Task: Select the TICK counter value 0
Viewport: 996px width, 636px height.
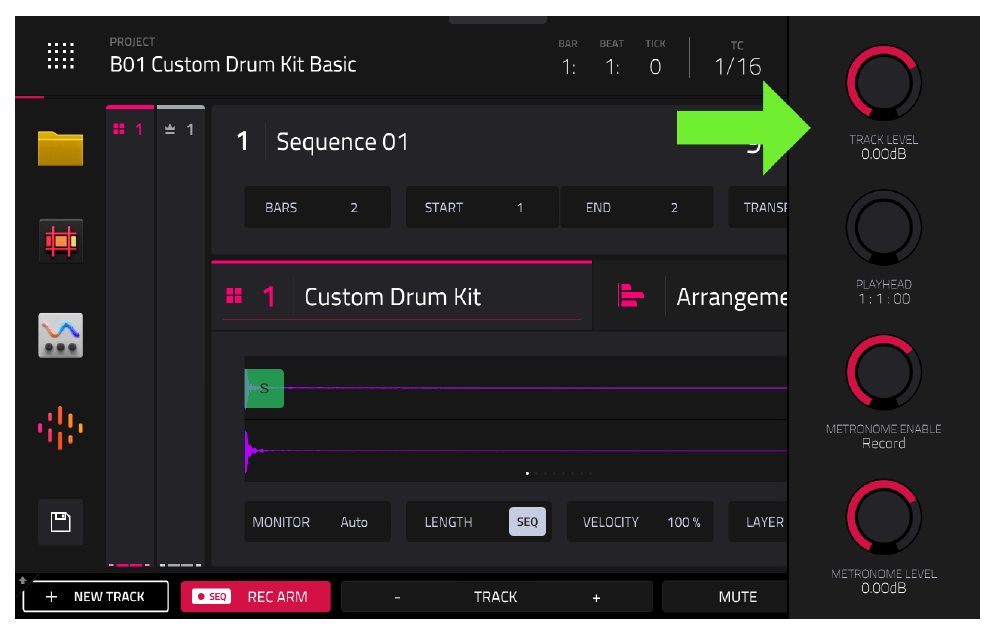Action: tap(655, 66)
